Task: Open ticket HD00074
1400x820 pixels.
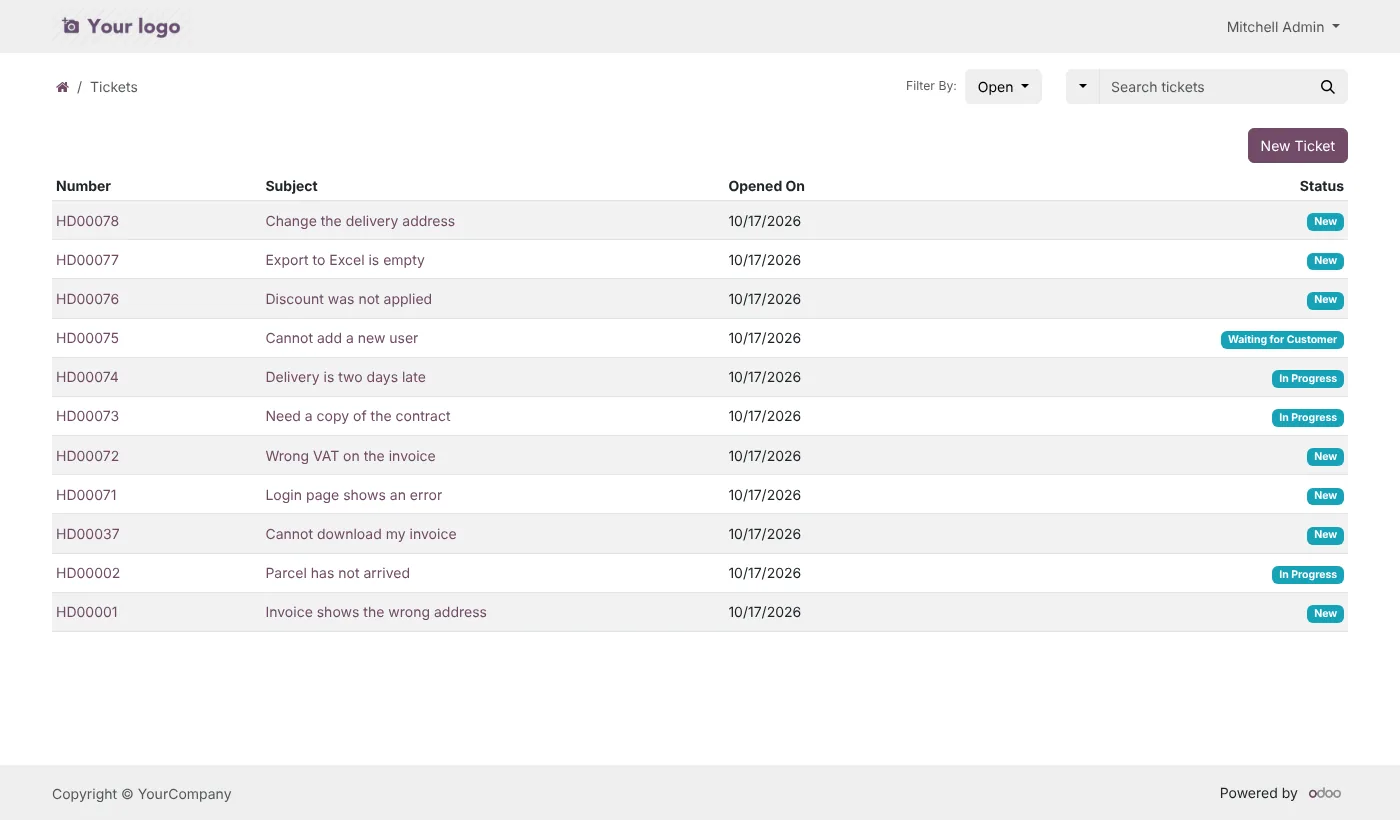Action: (x=87, y=377)
